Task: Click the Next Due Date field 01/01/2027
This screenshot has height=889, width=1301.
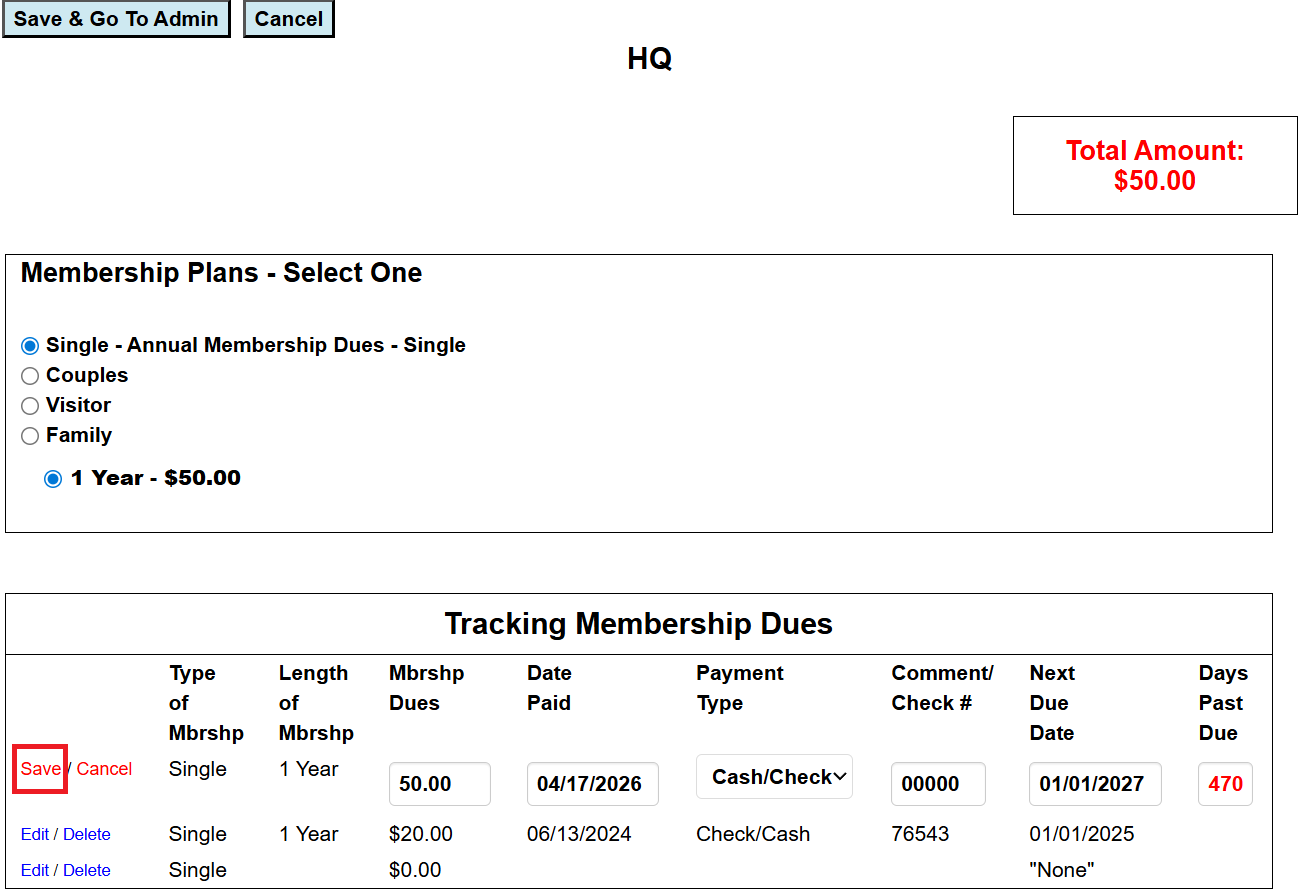Action: click(1095, 784)
